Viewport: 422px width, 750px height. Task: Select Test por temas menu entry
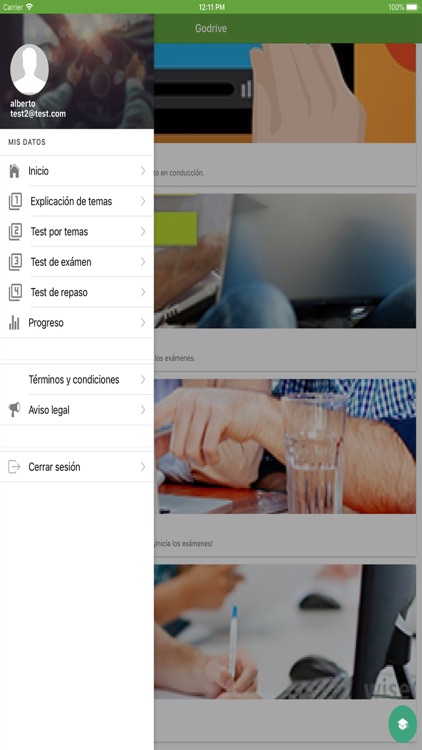point(77,232)
